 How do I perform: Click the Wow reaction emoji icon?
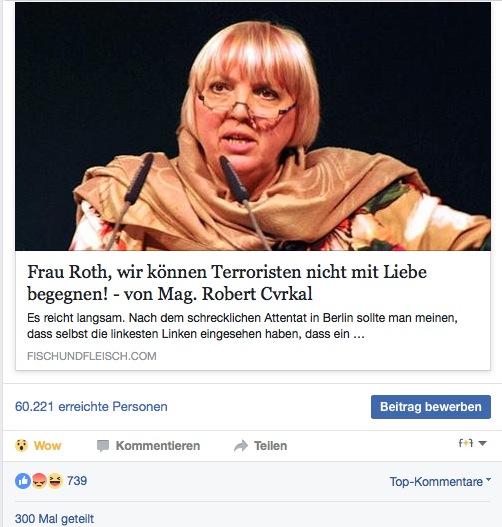point(22,446)
